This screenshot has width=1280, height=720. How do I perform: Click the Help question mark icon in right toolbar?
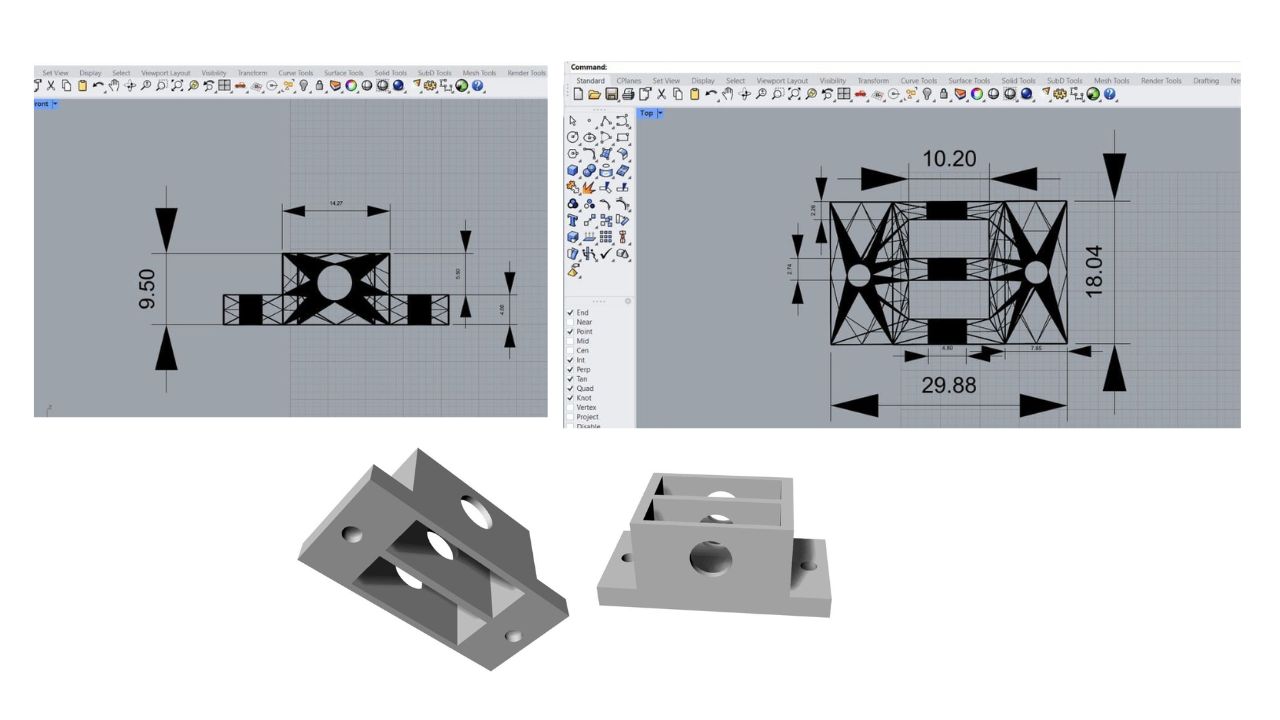pos(1110,94)
